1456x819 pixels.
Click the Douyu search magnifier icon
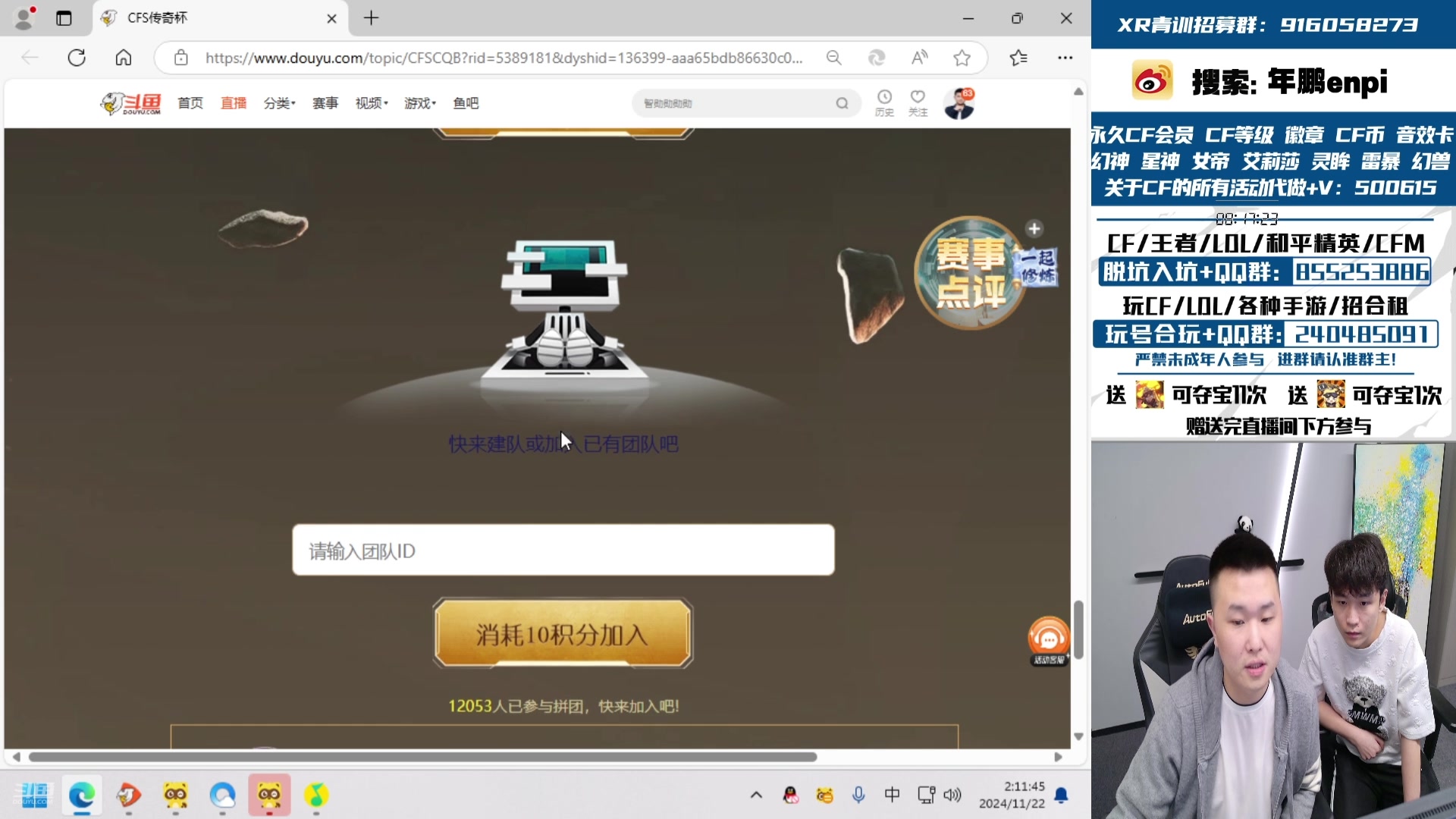click(842, 103)
